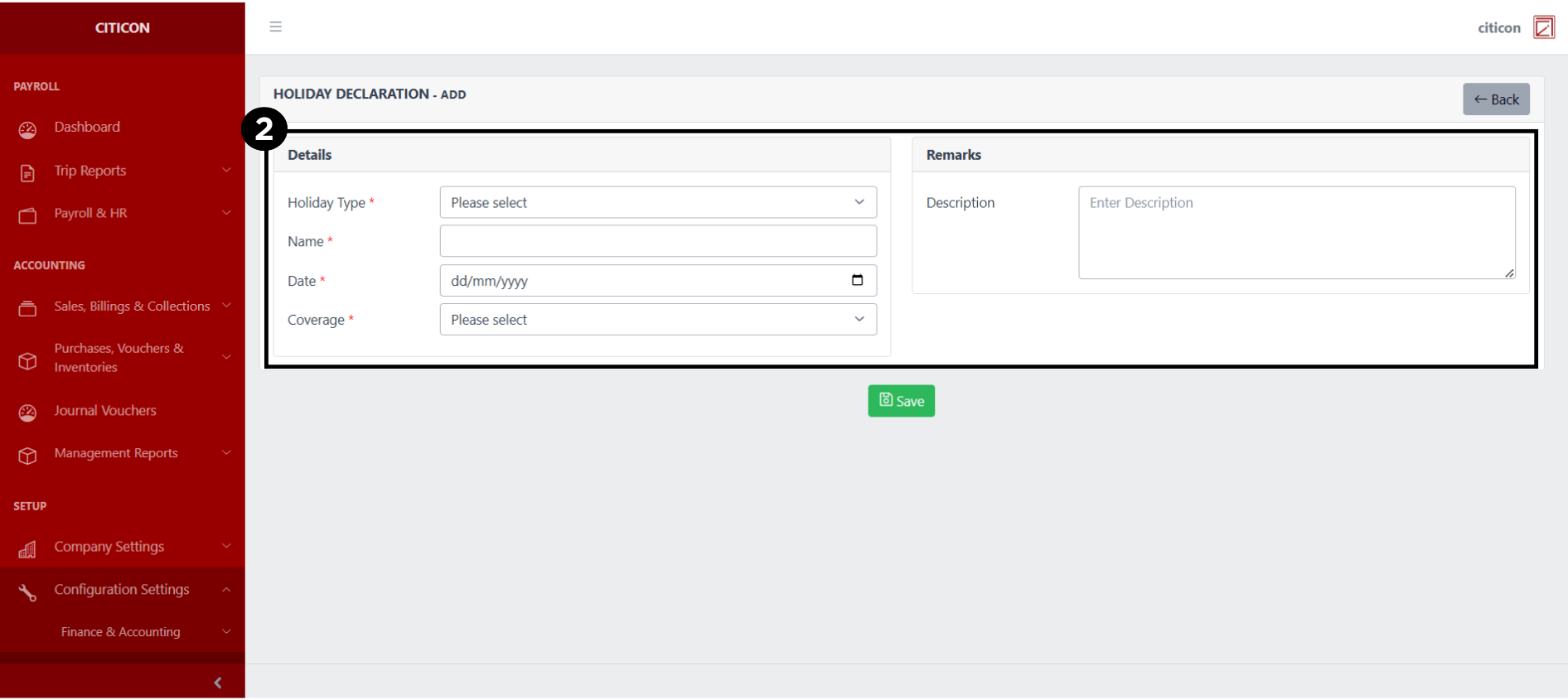Open the Coverage dropdown
The height and width of the screenshot is (700, 1568).
[657, 320]
